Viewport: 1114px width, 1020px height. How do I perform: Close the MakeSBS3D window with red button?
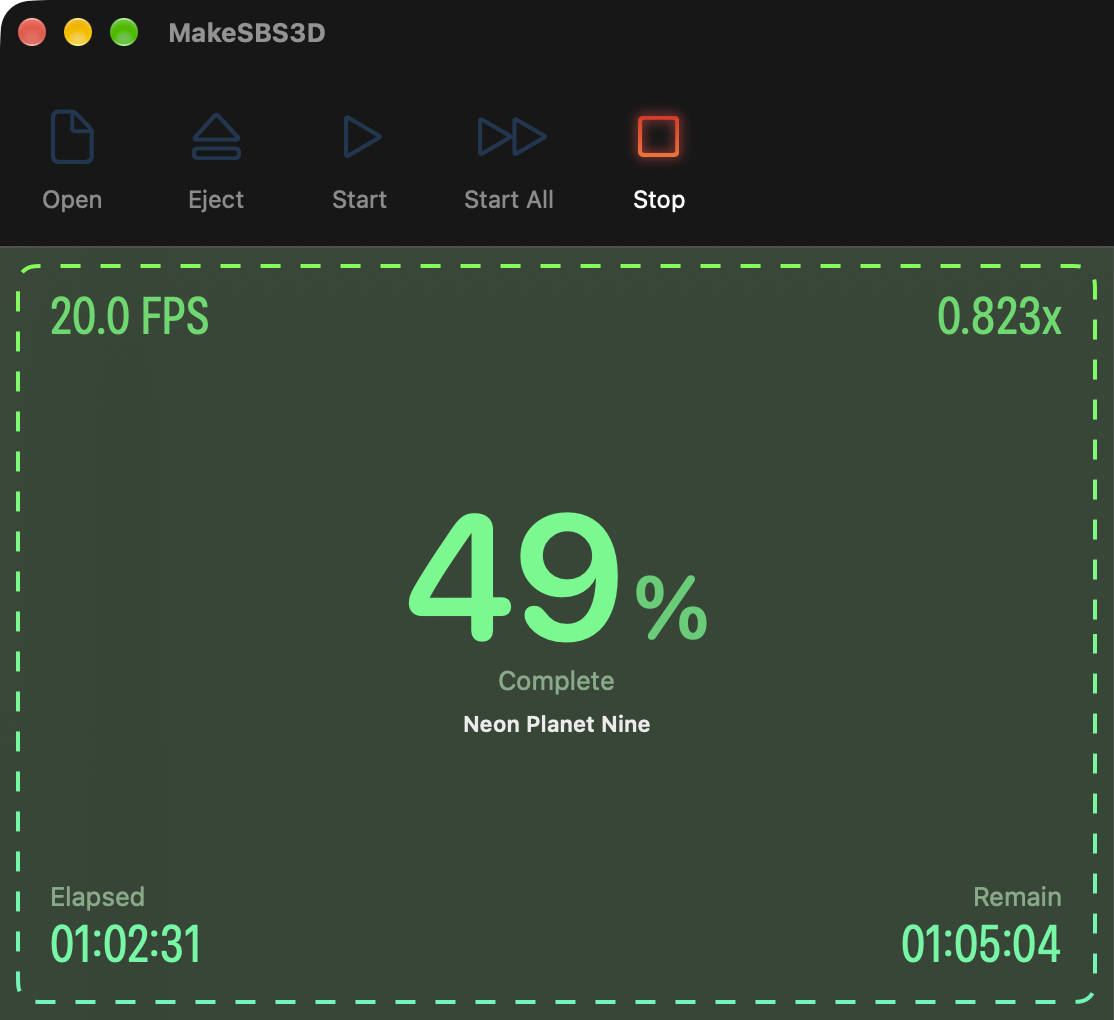32,33
